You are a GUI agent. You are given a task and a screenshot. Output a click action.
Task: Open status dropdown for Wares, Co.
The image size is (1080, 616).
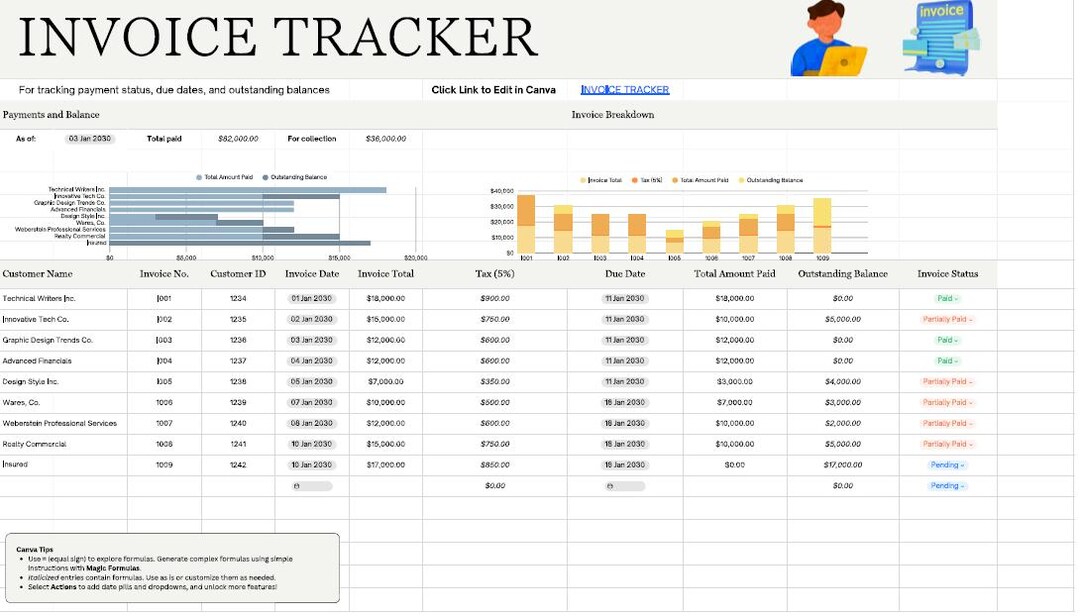tap(947, 402)
